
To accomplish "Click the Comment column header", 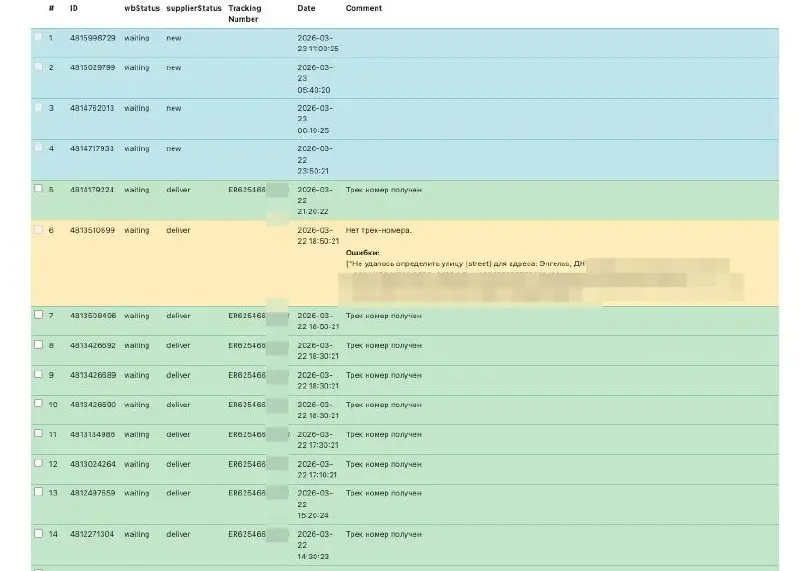I will 364,8.
